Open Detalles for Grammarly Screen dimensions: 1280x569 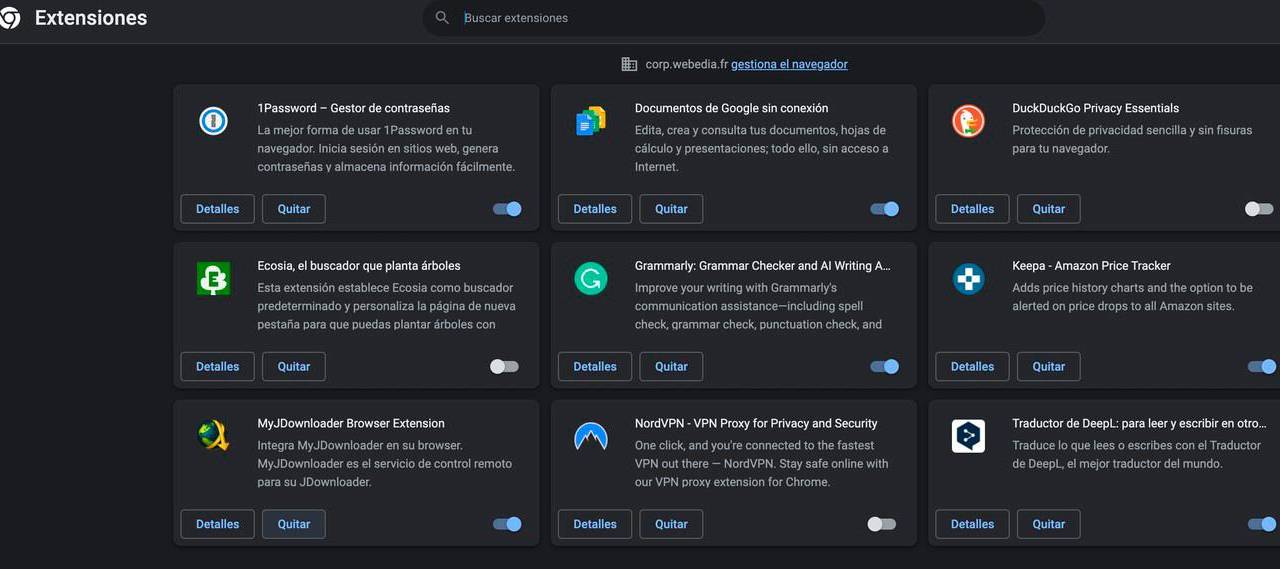pyautogui.click(x=595, y=367)
